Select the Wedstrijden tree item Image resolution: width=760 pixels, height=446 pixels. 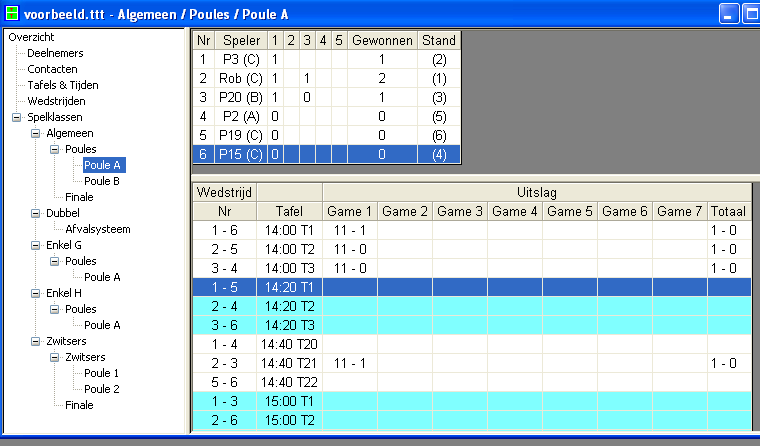(x=56, y=101)
